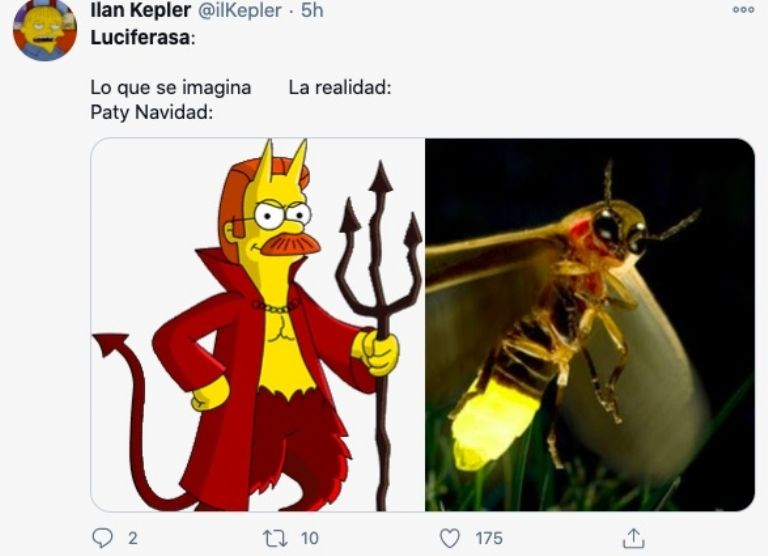Like the tweet with the heart icon

451,538
